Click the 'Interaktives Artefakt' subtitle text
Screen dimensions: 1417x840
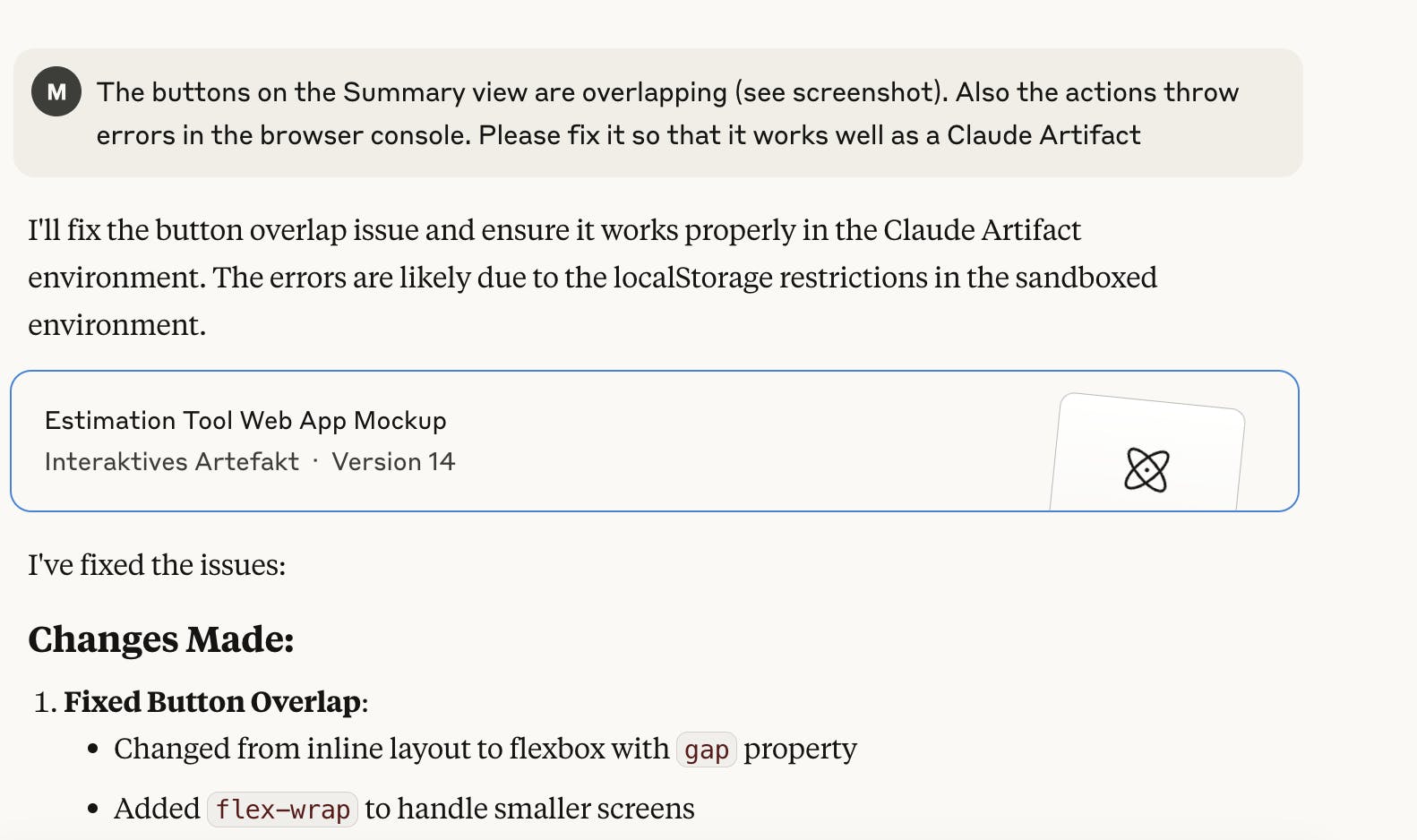click(172, 461)
